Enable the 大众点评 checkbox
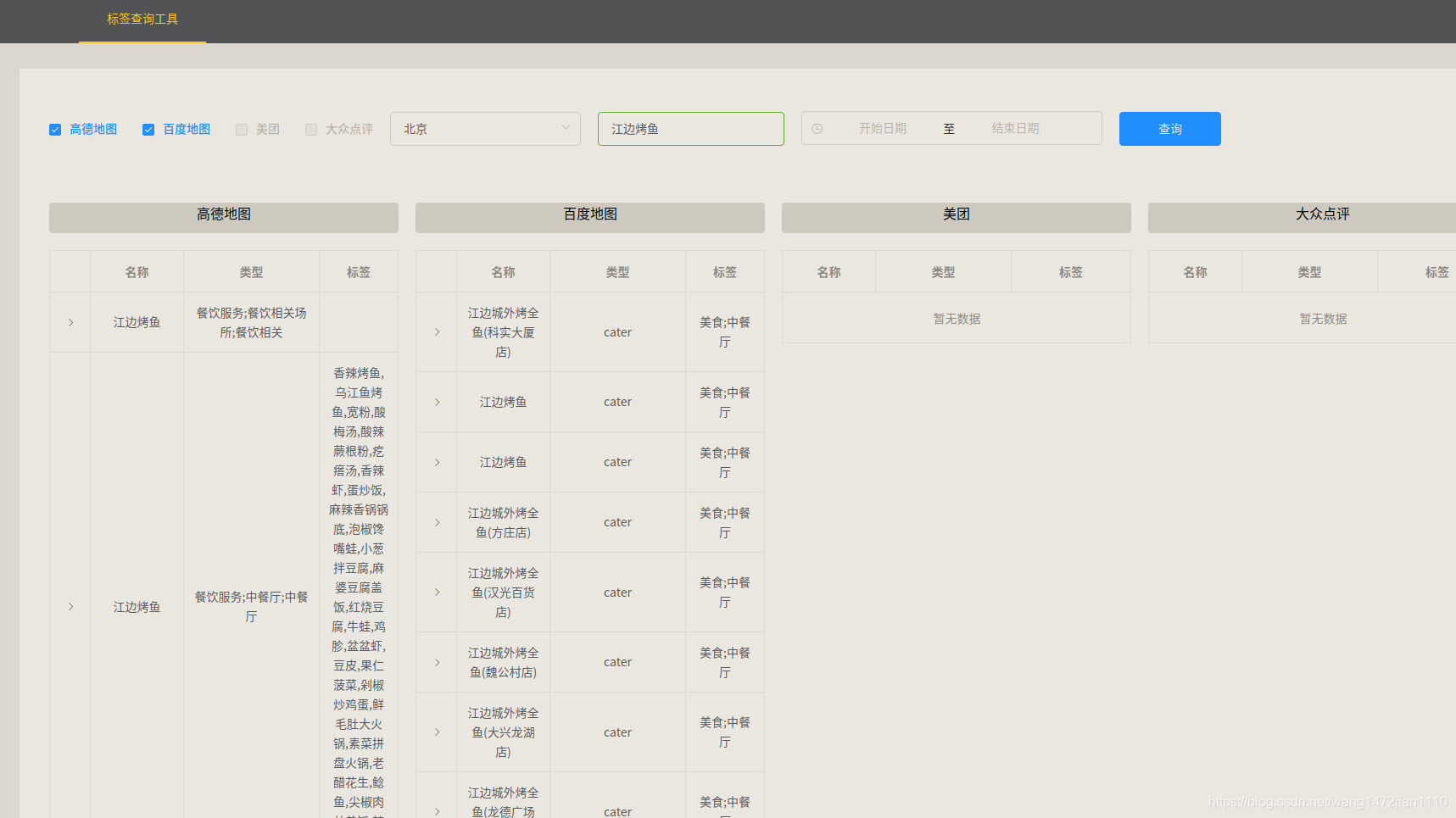Screen dimensions: 1456x818 [x=311, y=130]
